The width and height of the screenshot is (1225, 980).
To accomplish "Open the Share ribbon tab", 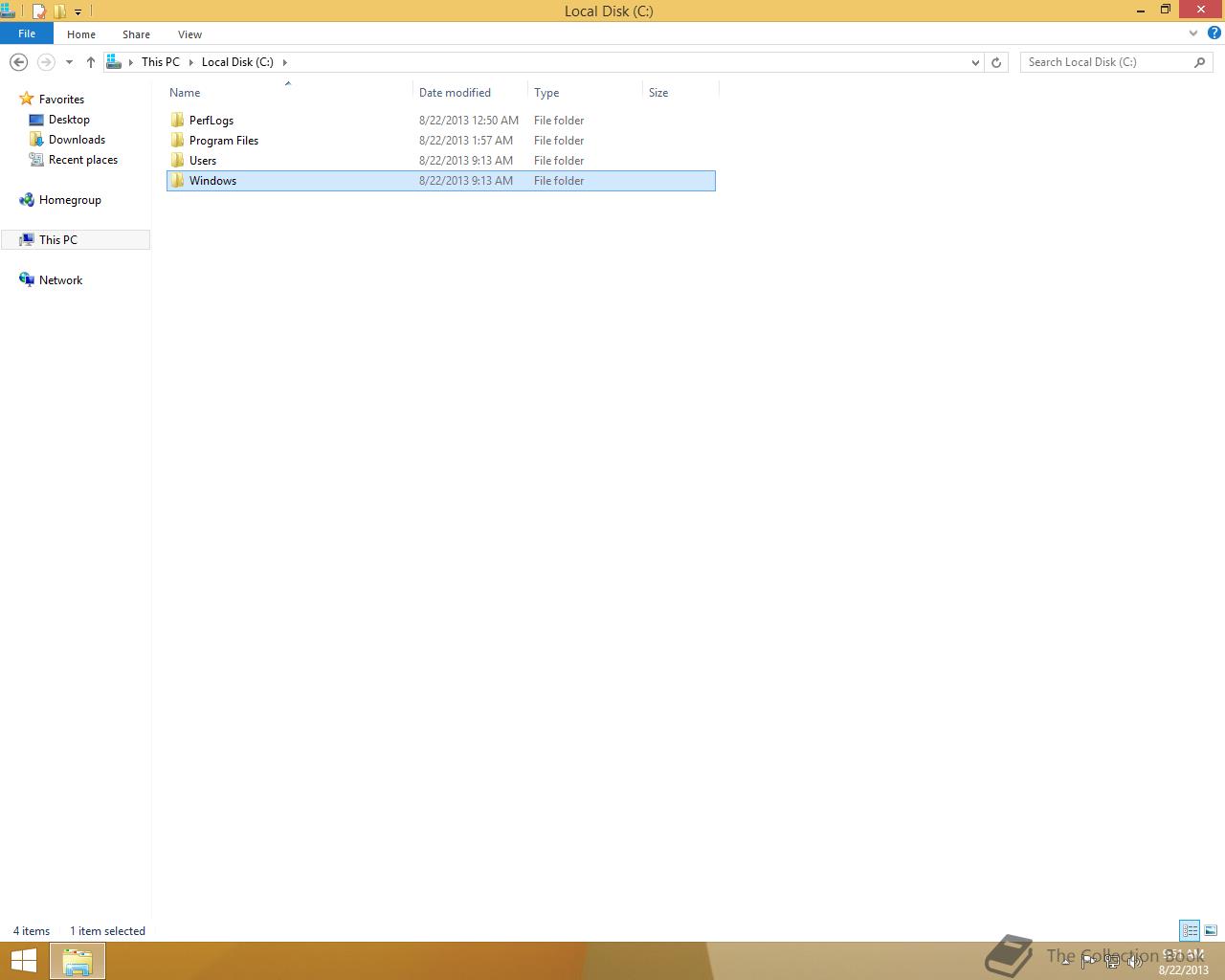I will click(x=136, y=34).
